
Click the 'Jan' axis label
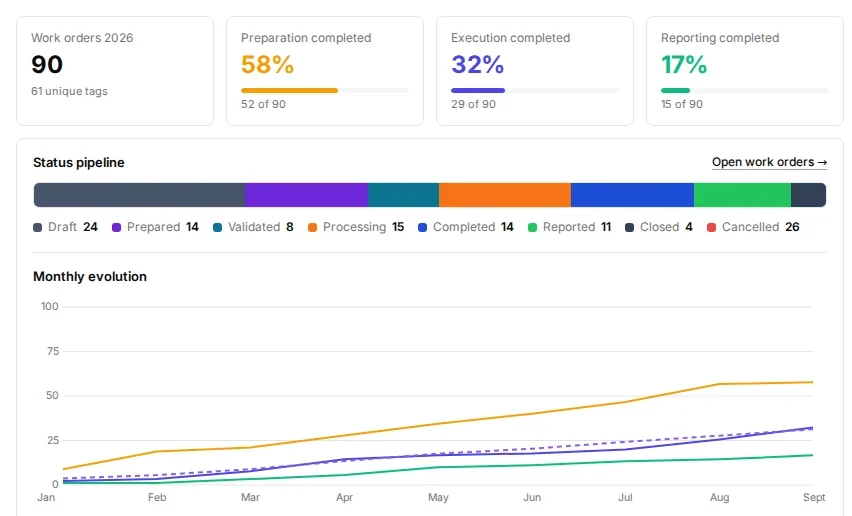coord(46,498)
